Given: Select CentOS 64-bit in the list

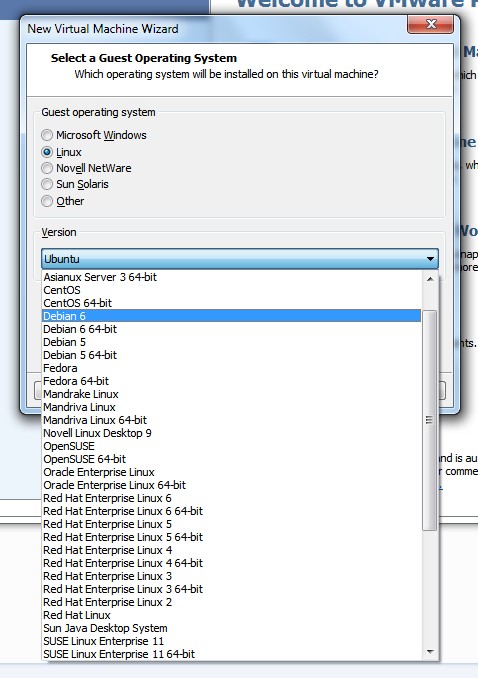Looking at the screenshot, I should (231, 303).
